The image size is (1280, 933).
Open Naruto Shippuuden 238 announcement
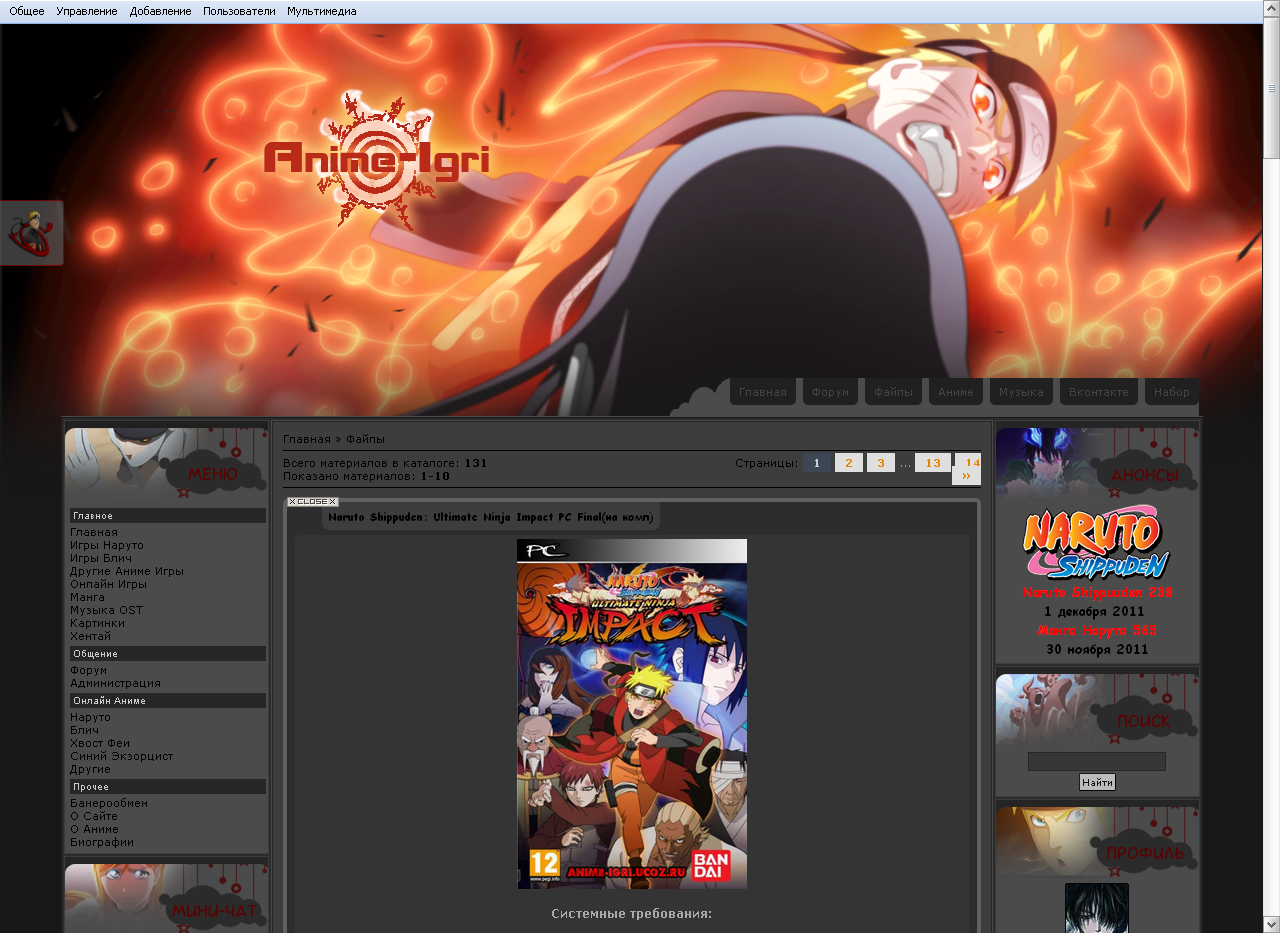click(1097, 593)
